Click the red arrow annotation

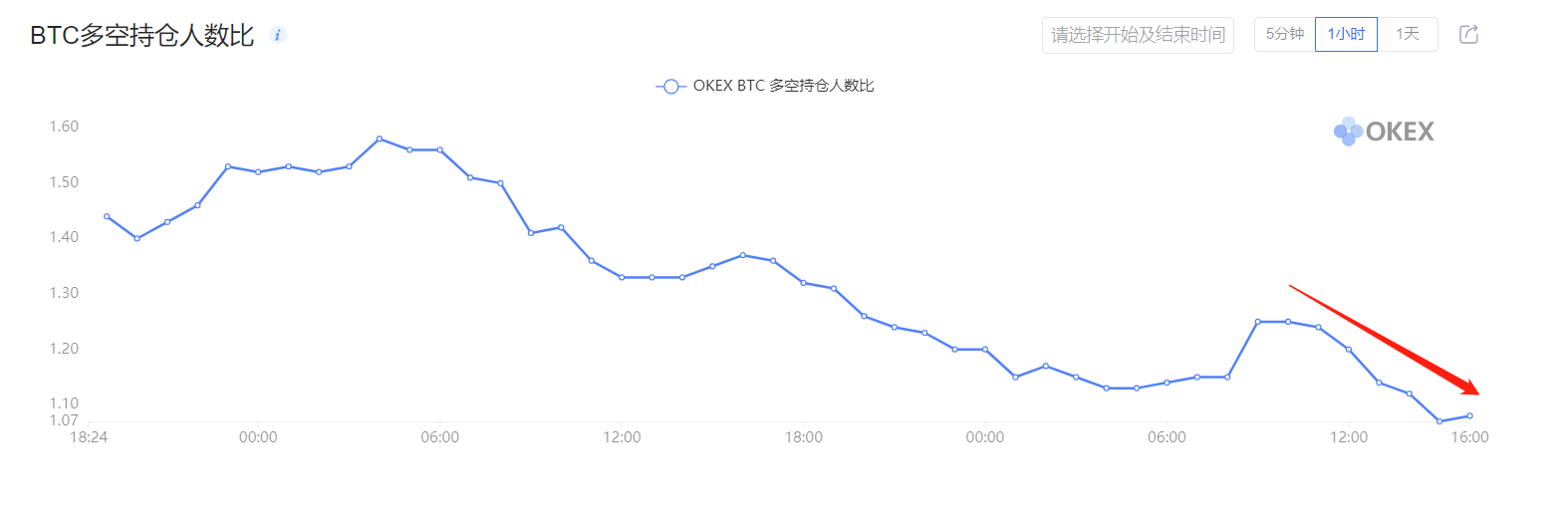[1384, 340]
